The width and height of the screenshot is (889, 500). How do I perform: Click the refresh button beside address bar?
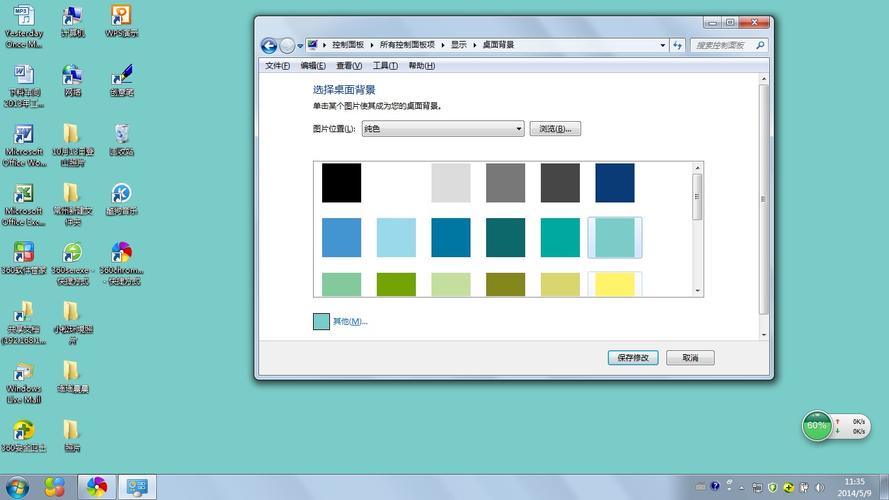tap(678, 45)
